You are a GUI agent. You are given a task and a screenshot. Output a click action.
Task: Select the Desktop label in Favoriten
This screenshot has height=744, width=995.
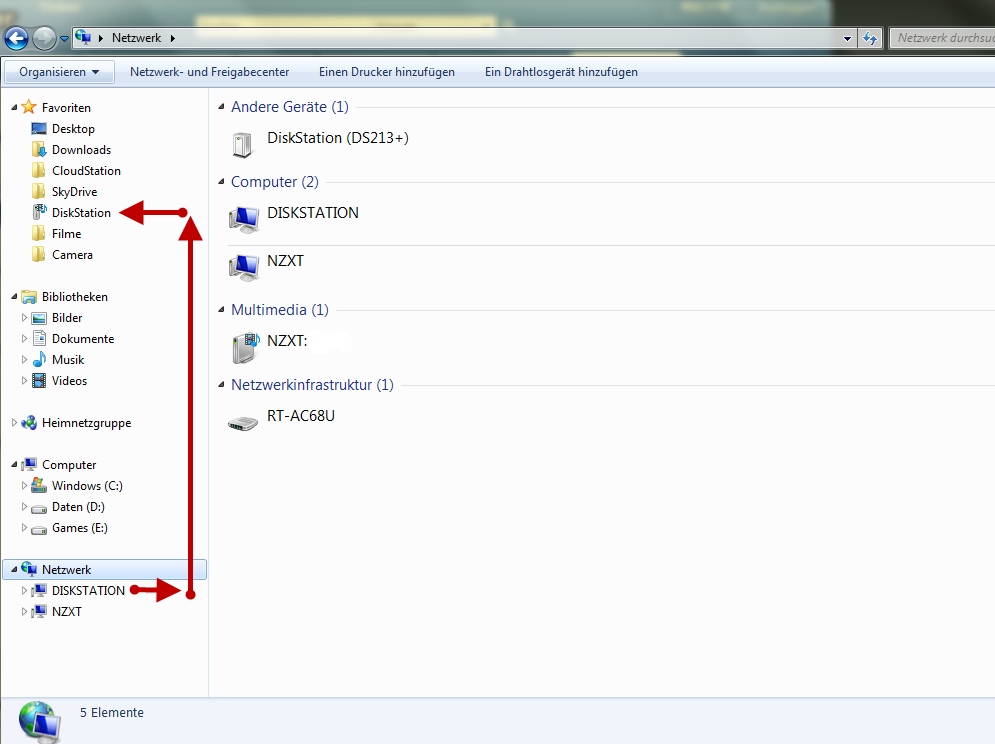coord(74,129)
